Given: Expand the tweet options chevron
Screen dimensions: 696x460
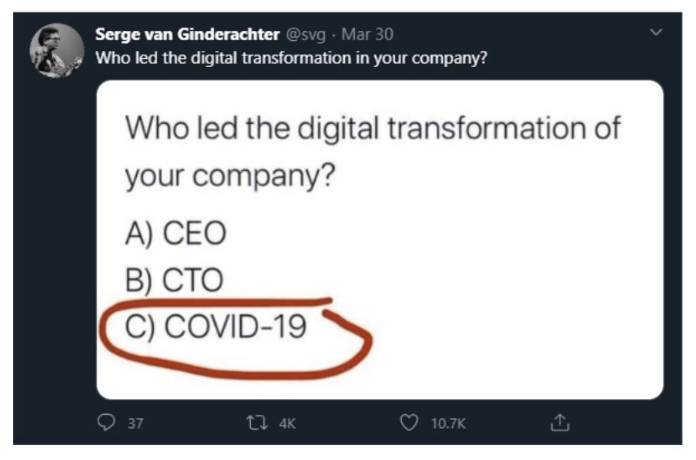Looking at the screenshot, I should coord(656,32).
